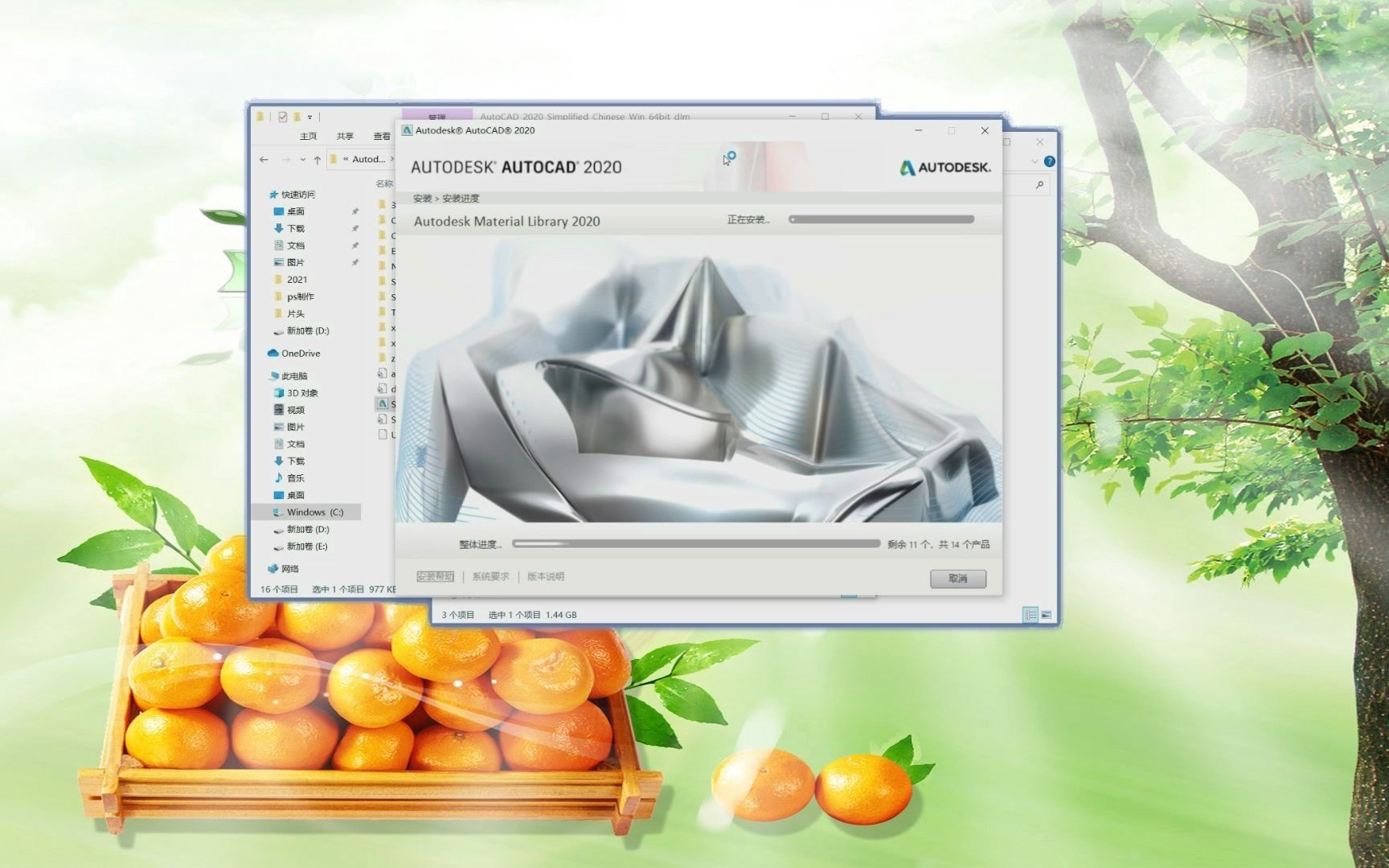Open the 查看 tab in File Explorer

click(x=382, y=137)
